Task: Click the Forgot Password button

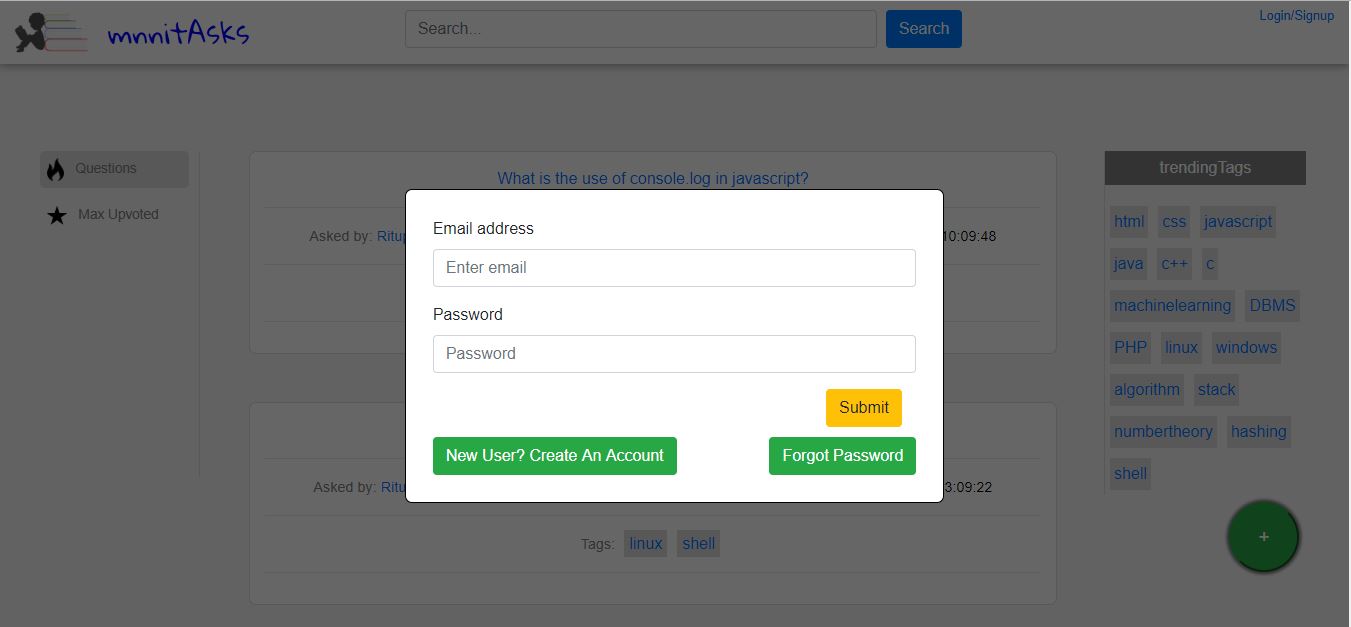Action: point(842,456)
